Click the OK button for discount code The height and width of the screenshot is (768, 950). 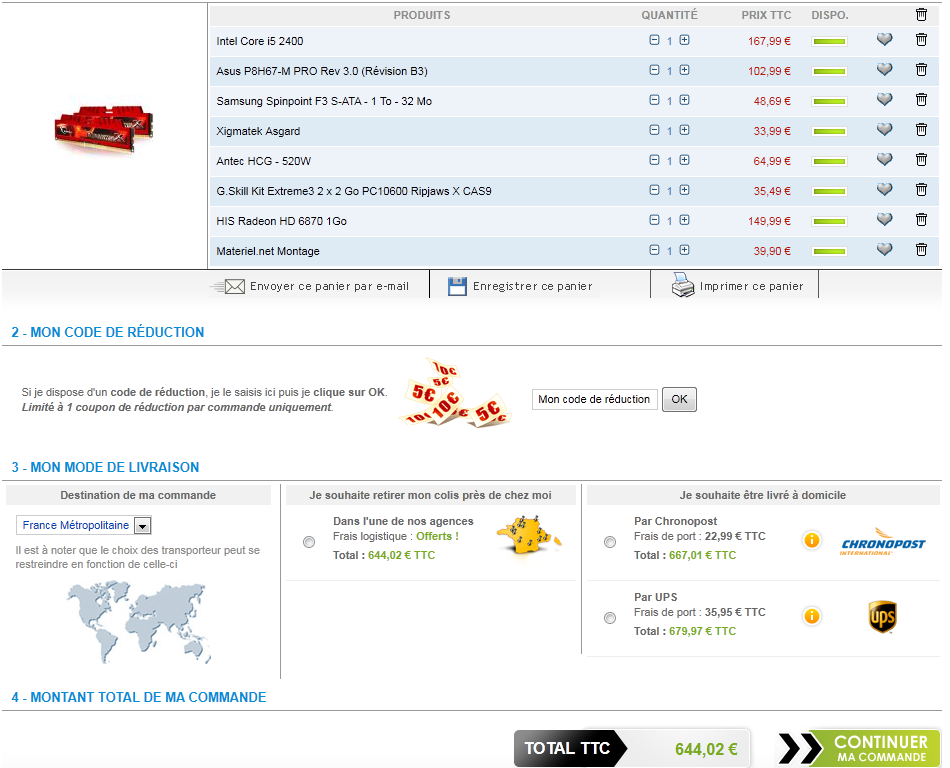[679, 400]
